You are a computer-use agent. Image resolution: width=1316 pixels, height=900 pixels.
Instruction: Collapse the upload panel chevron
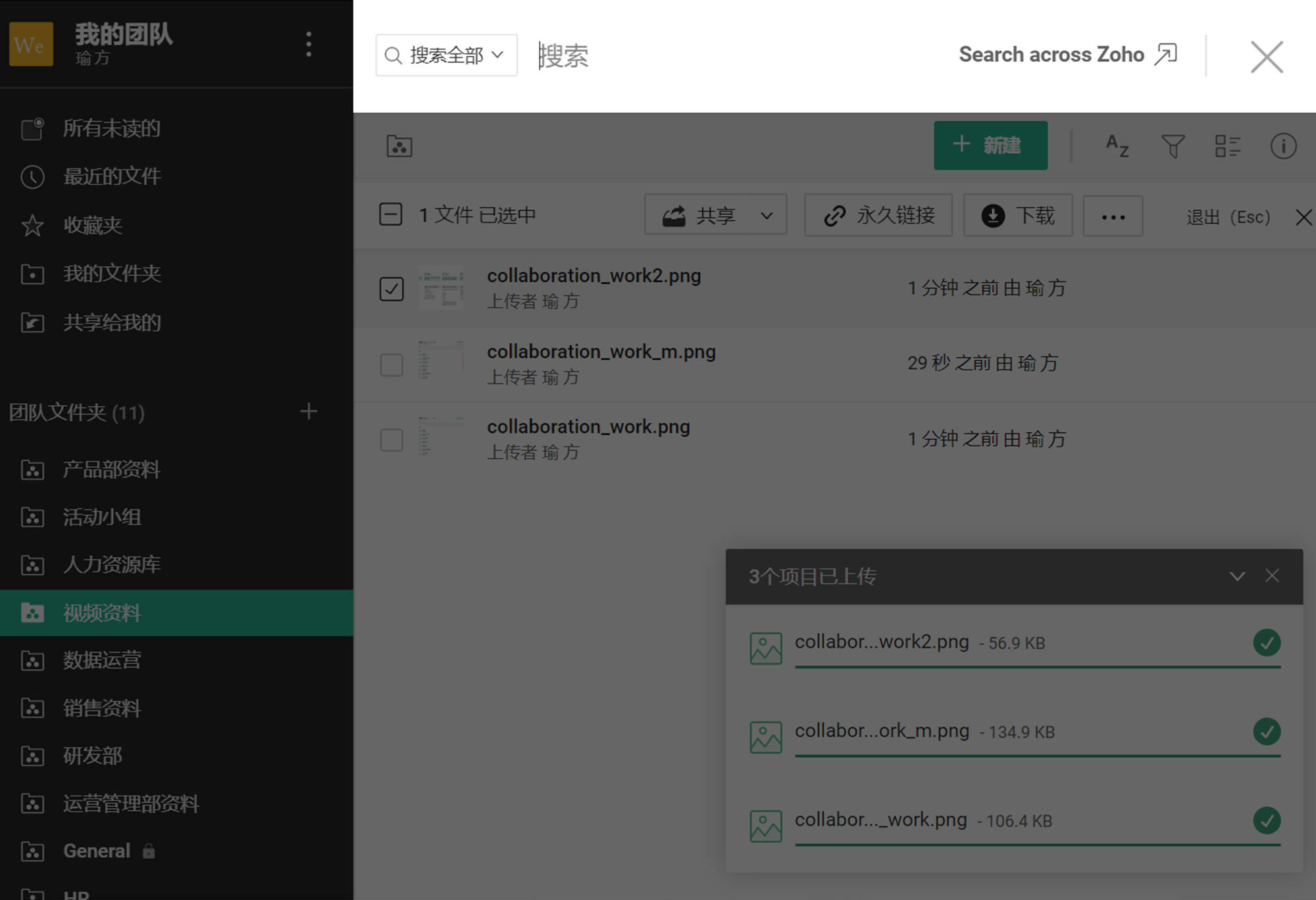1236,576
